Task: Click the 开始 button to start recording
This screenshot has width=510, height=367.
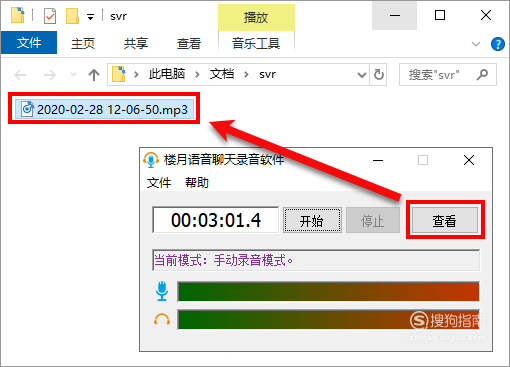Action: 312,220
